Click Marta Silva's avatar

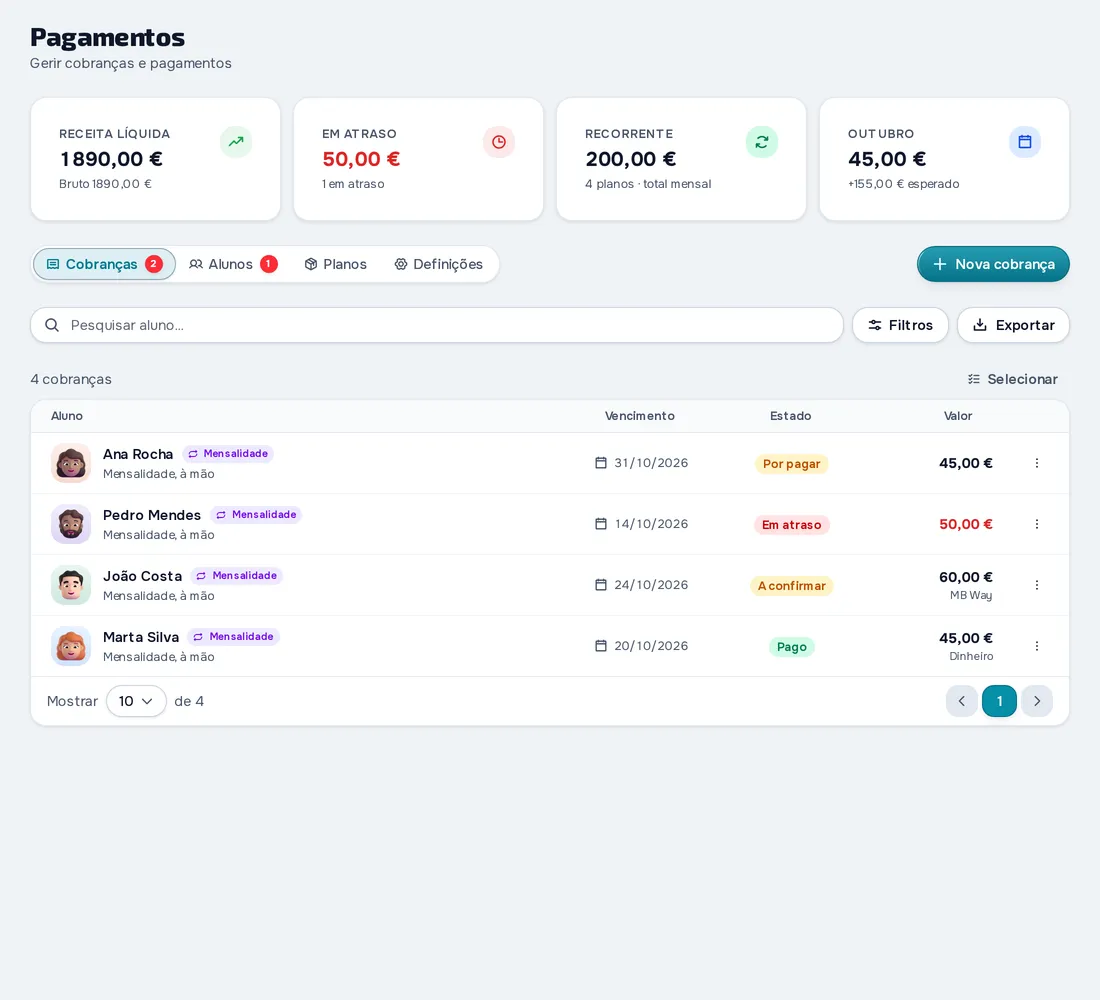pos(71,646)
